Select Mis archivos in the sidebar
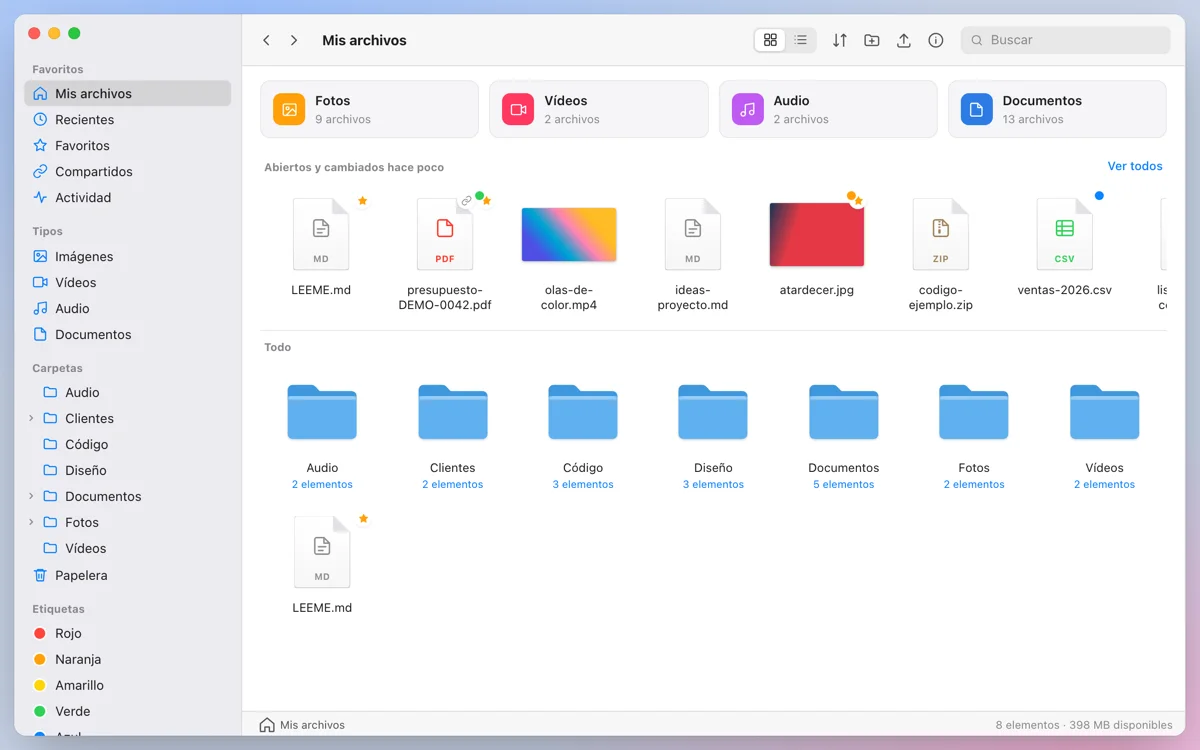This screenshot has width=1200, height=750. (x=128, y=93)
